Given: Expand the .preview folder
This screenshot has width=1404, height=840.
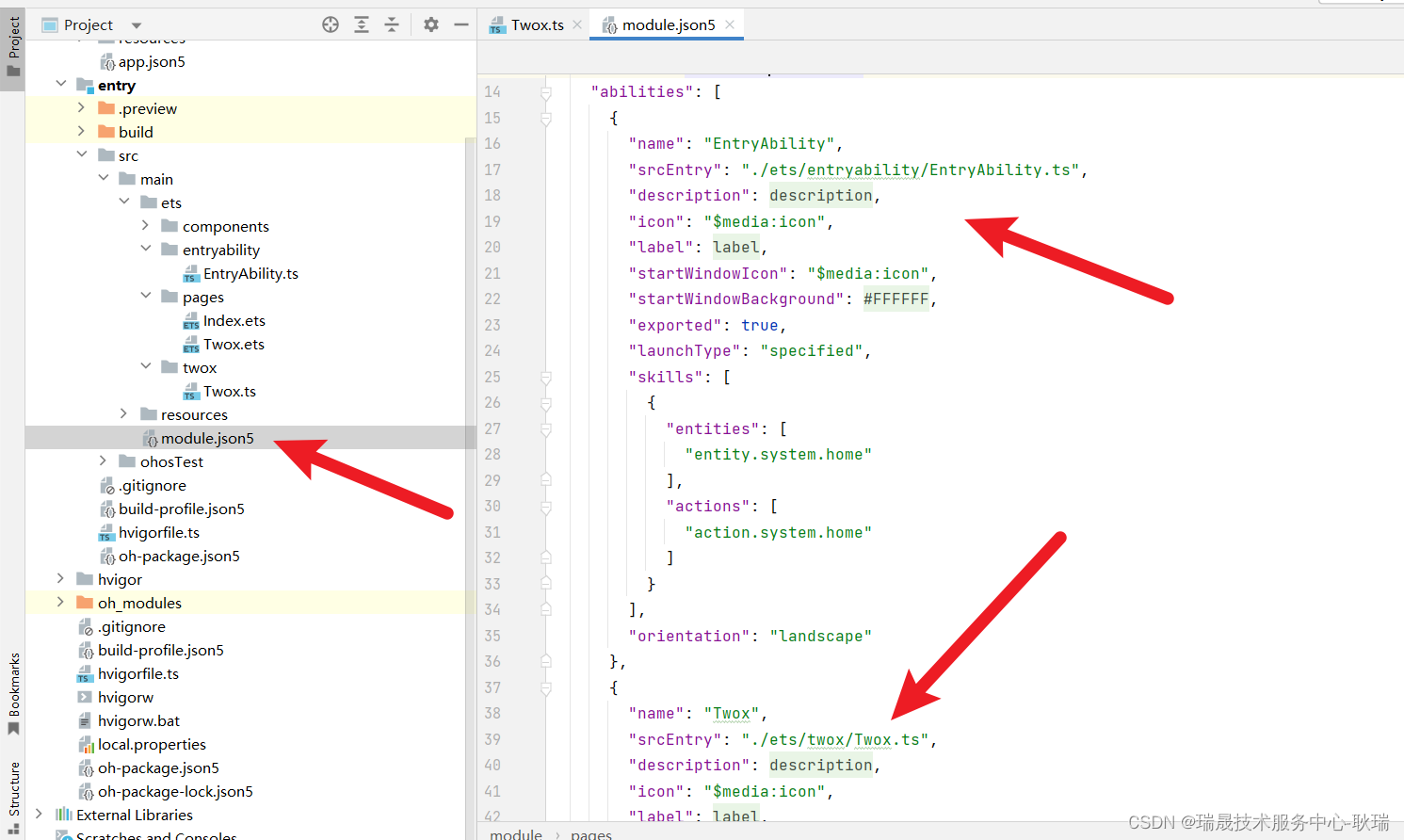Looking at the screenshot, I should click(x=82, y=108).
